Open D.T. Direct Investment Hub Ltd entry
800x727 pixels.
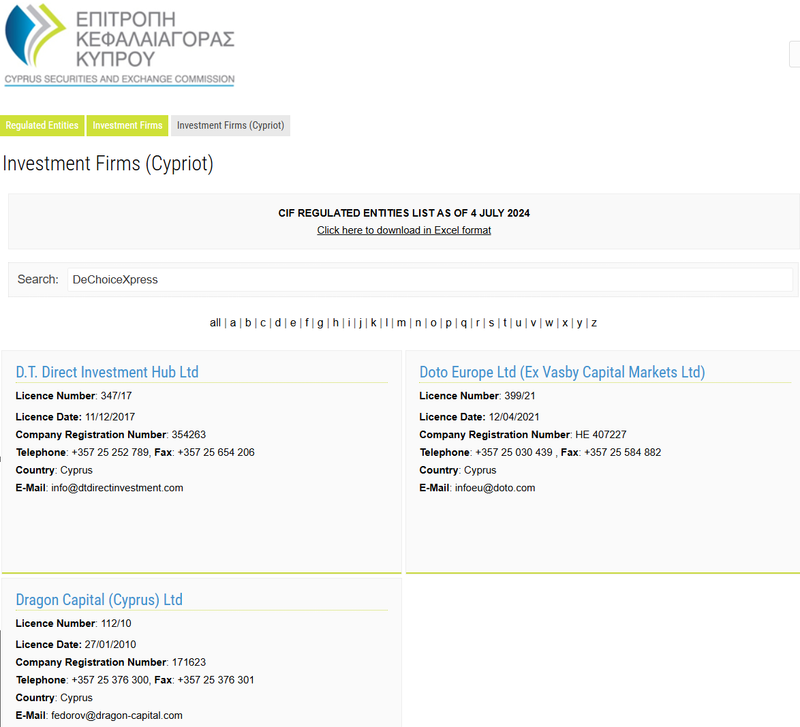(x=107, y=372)
